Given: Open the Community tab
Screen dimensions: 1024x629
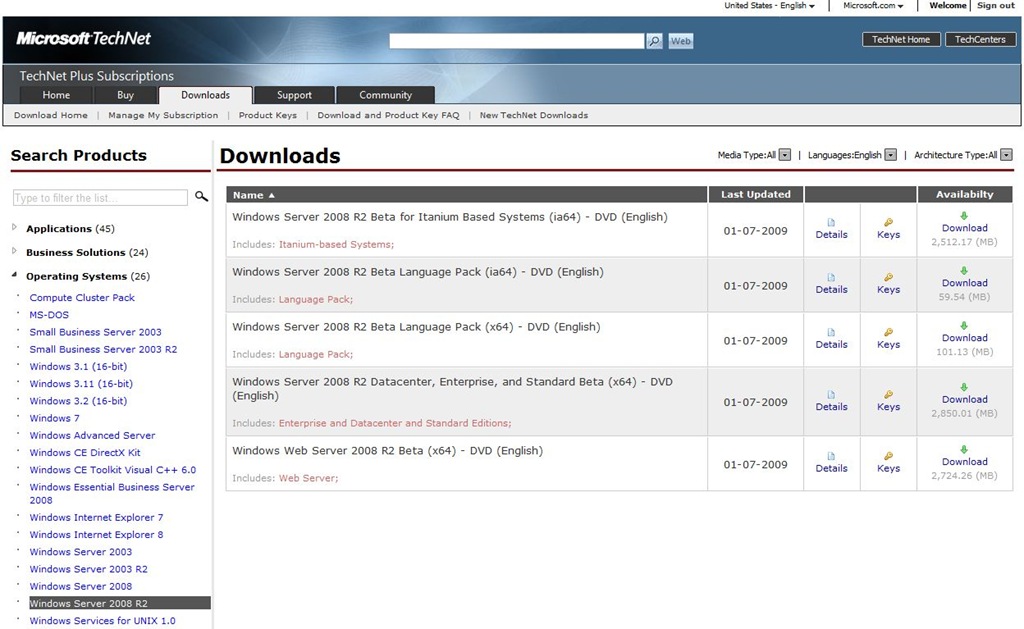Looking at the screenshot, I should click(x=385, y=95).
